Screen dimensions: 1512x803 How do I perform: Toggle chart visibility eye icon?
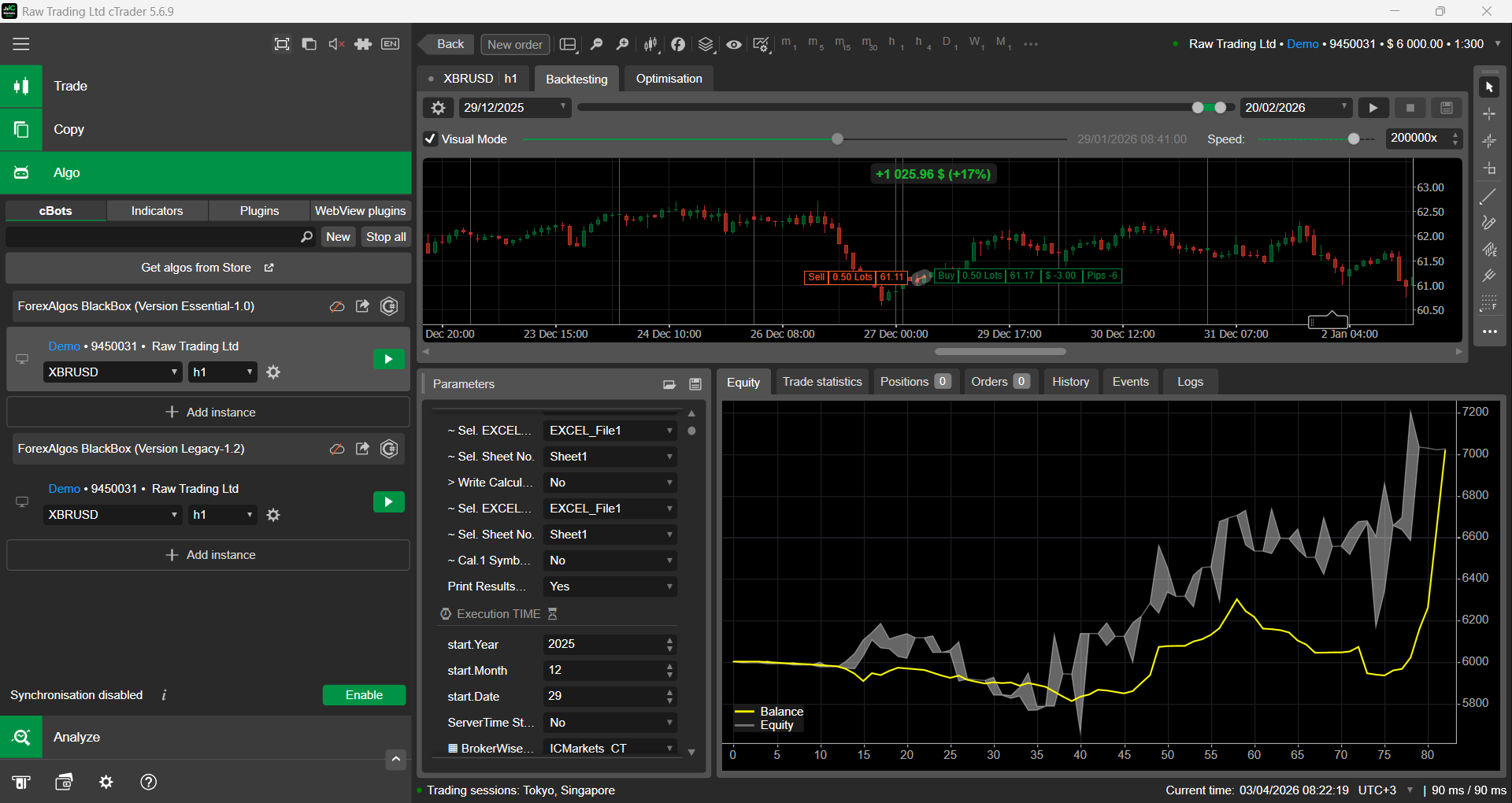coord(733,44)
